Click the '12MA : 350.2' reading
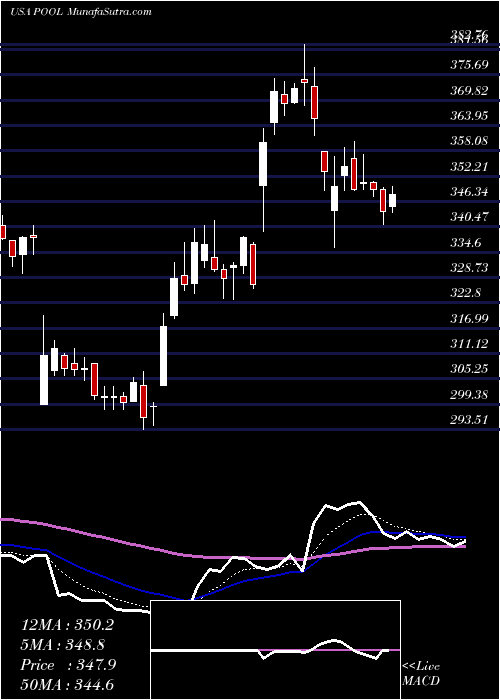The height and width of the screenshot is (700, 500). coord(67,625)
